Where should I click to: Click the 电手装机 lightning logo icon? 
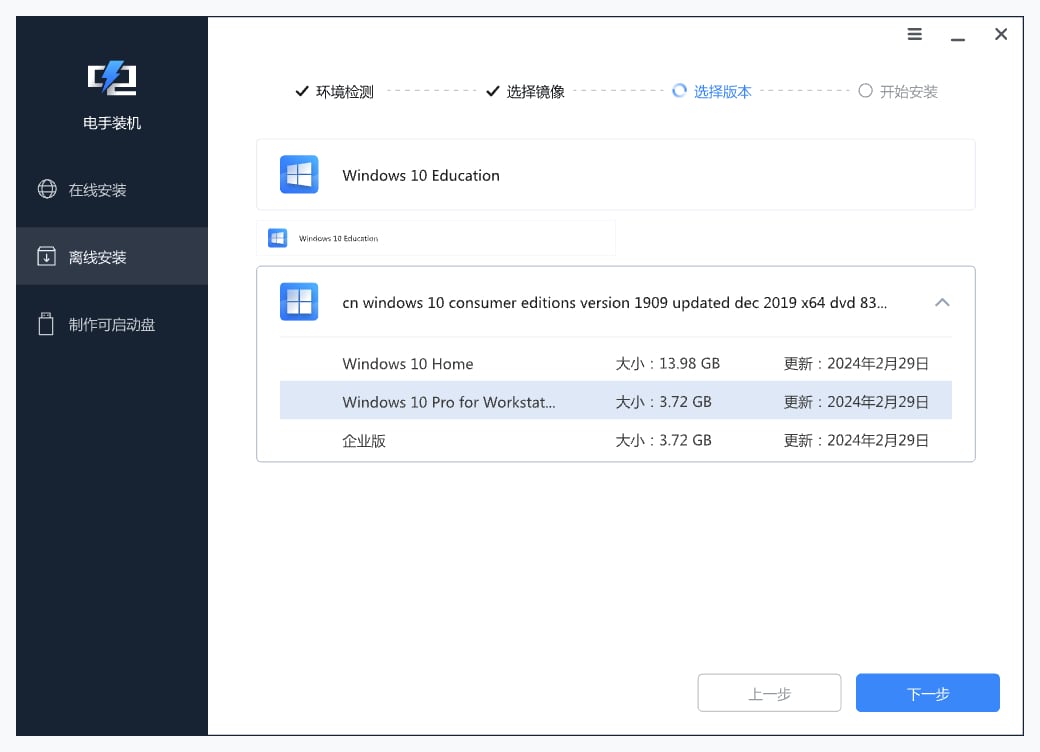pos(112,79)
